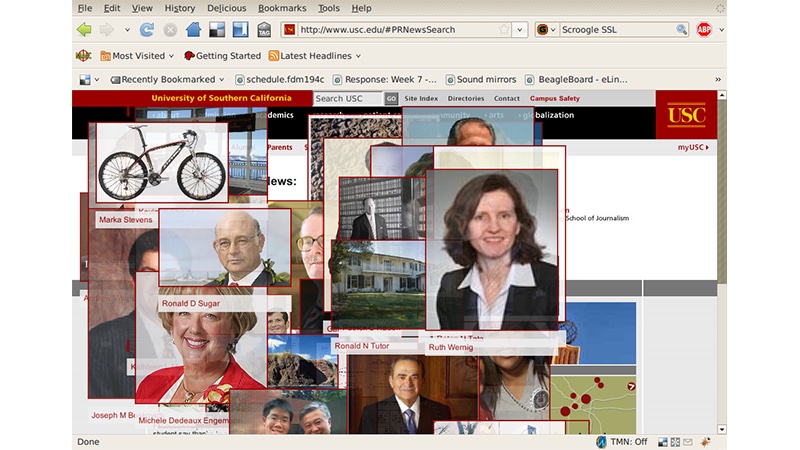Open the Tools menu
This screenshot has width=800, height=450.
329,8
